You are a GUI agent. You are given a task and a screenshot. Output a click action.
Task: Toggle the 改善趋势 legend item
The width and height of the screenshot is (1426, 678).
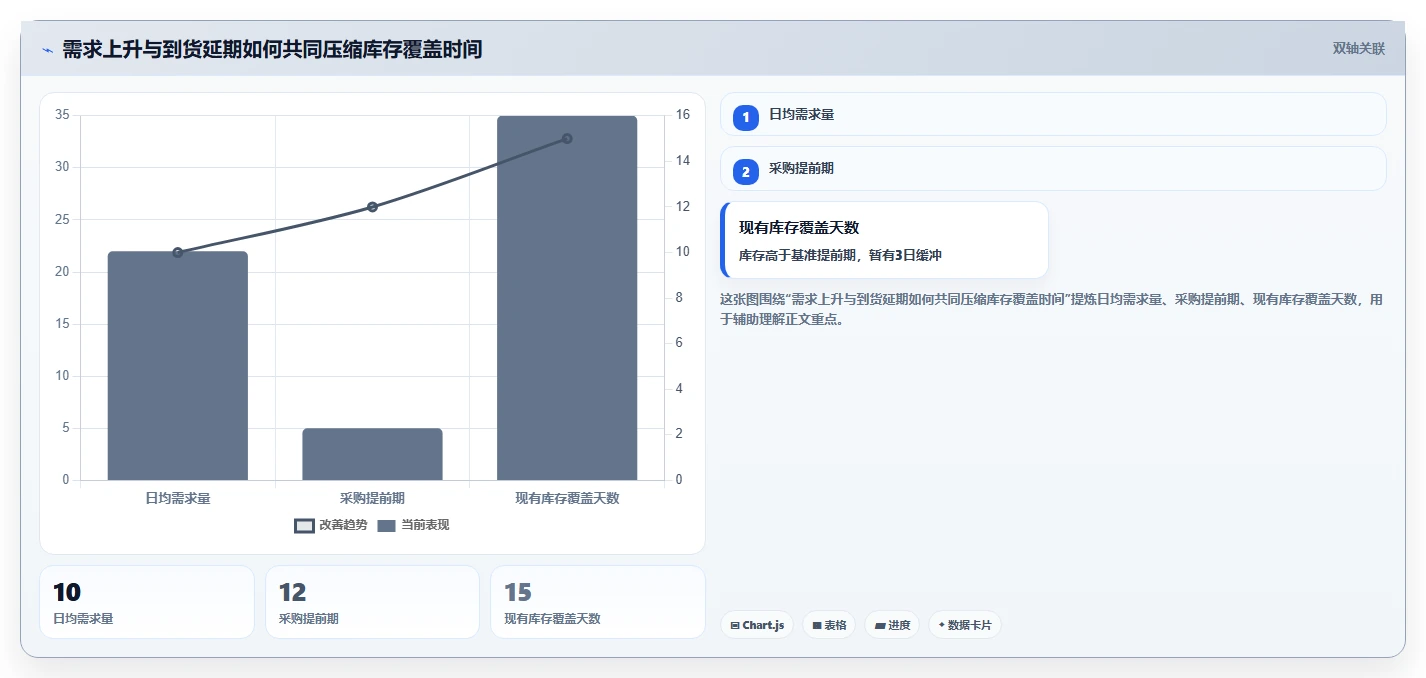tap(331, 525)
